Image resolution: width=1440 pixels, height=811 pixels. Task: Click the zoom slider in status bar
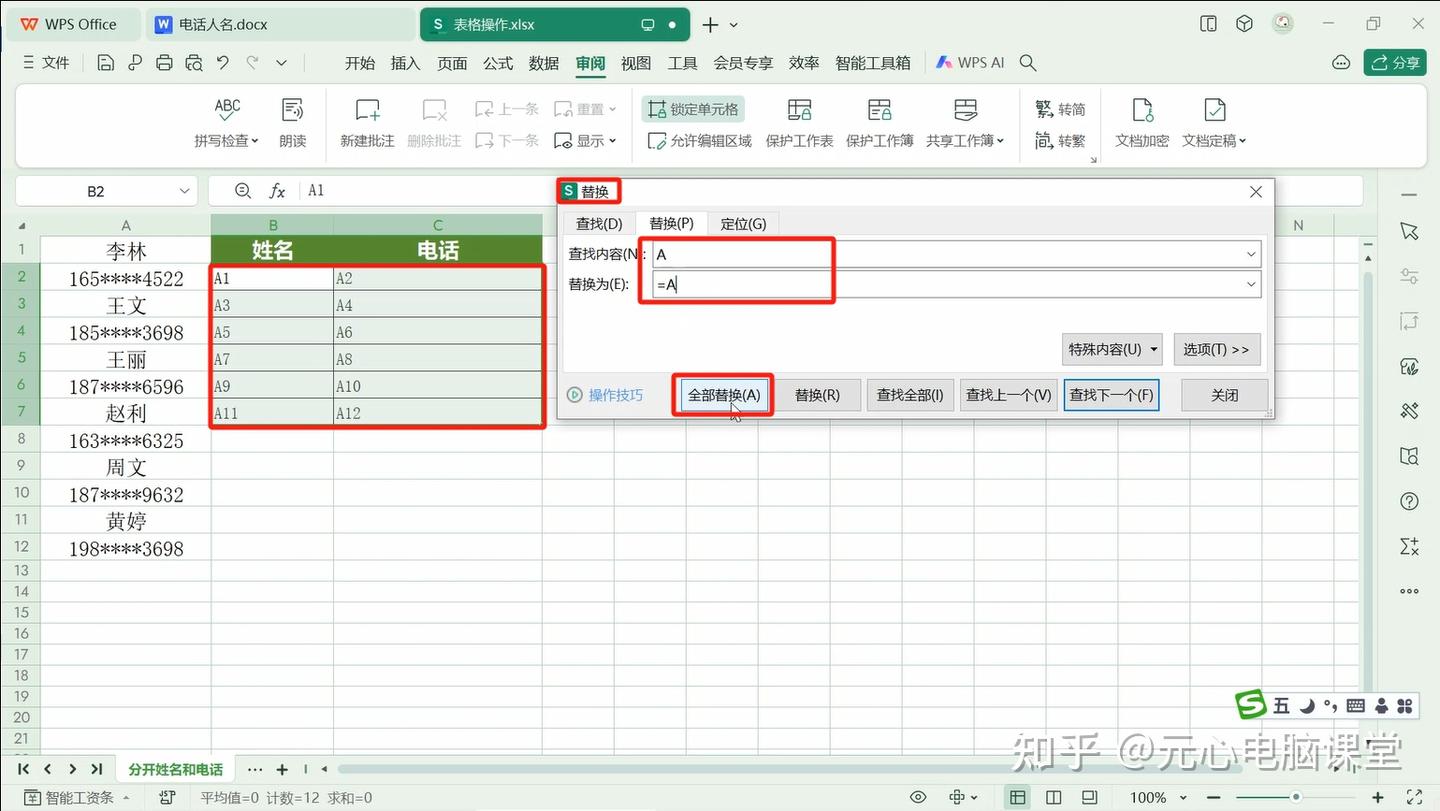(1295, 797)
